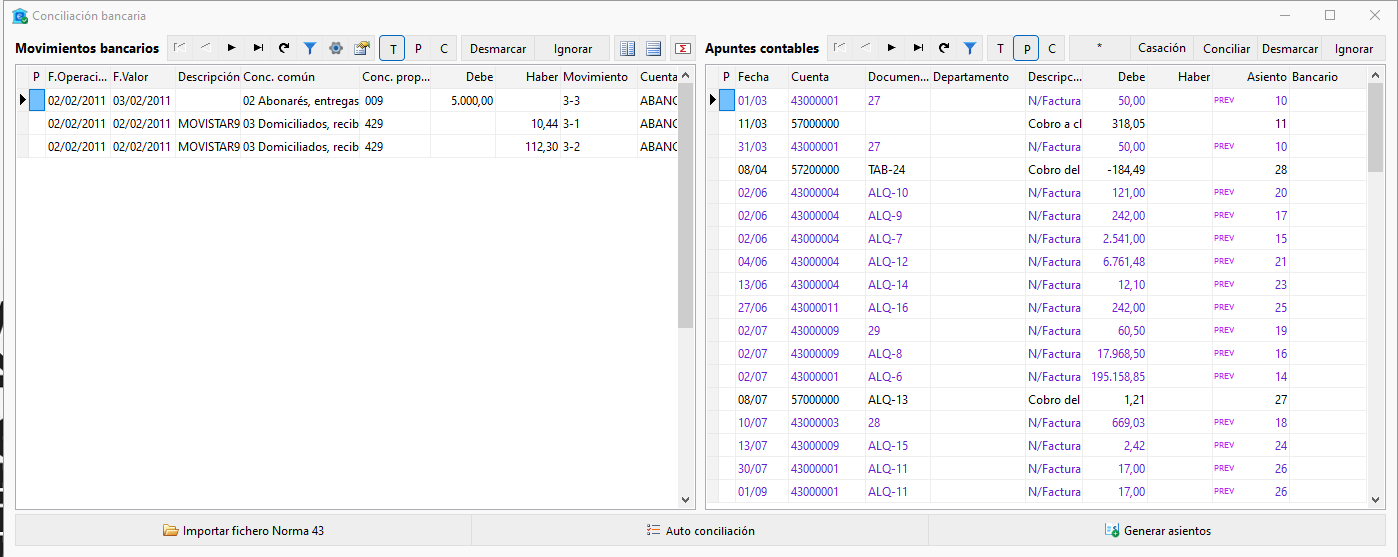Switch to row list layout icon
Screen dimensions: 1398x557
click(653, 48)
